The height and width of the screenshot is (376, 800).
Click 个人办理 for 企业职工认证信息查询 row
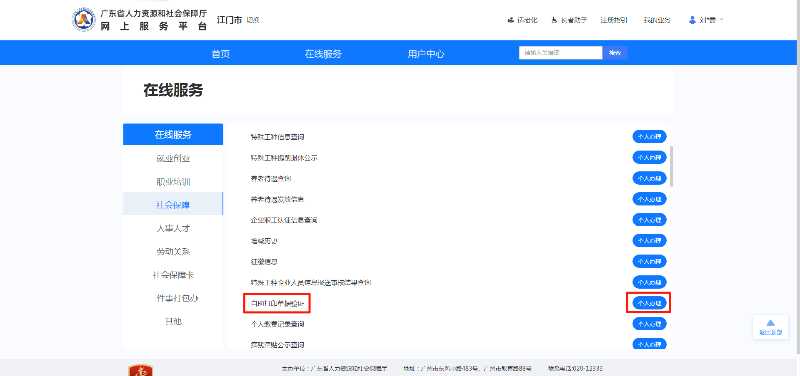coord(649,220)
